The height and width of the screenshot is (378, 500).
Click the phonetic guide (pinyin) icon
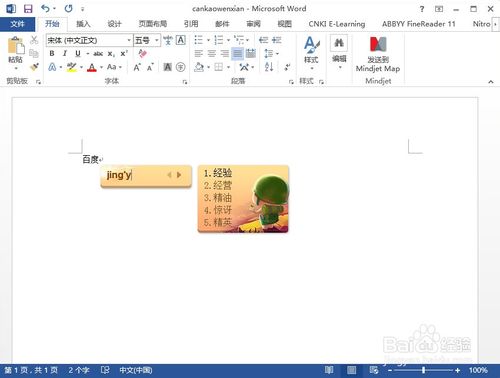168,40
